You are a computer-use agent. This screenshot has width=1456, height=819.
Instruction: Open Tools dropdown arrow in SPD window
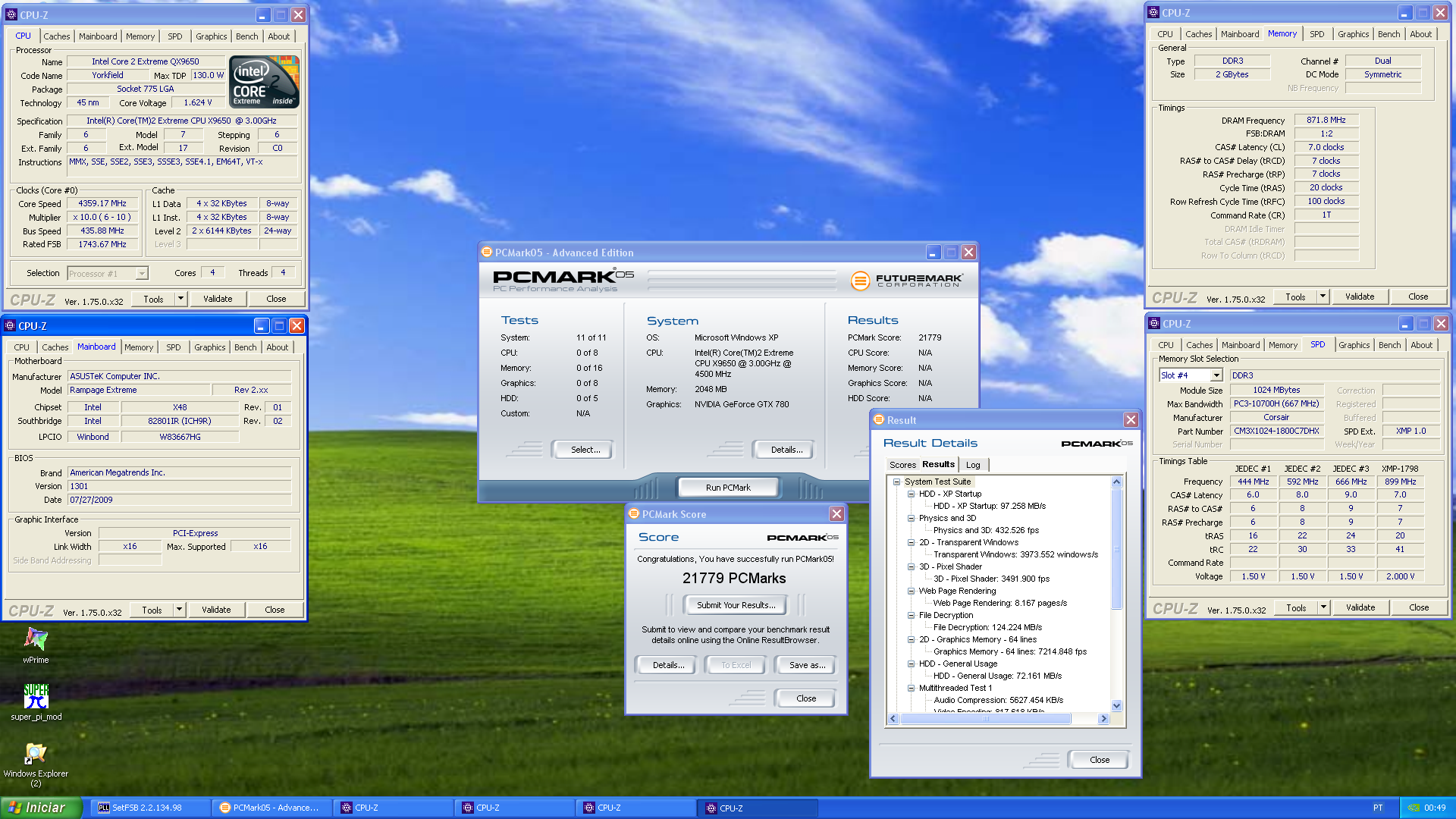[1323, 607]
